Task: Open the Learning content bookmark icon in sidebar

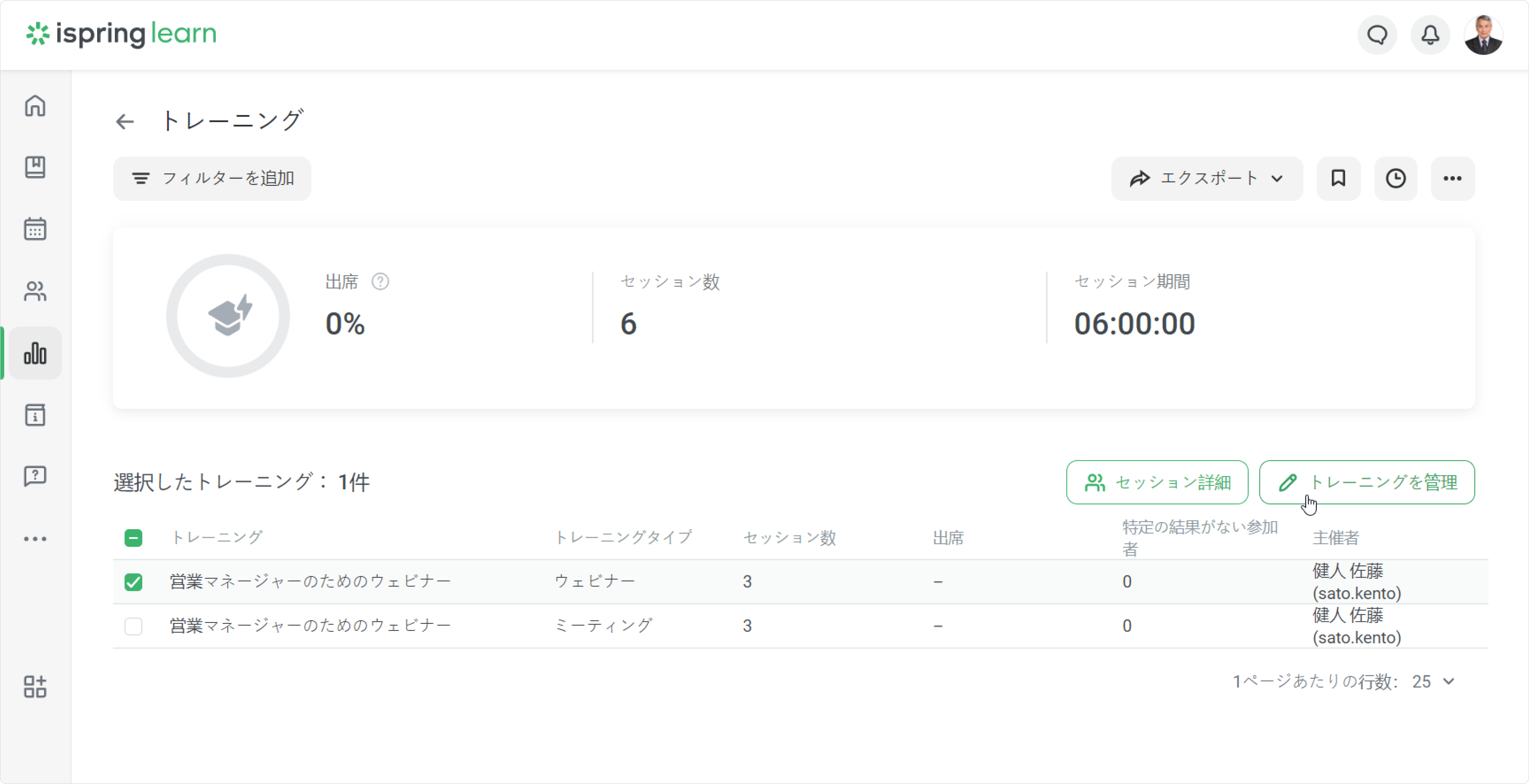Action: 35,167
